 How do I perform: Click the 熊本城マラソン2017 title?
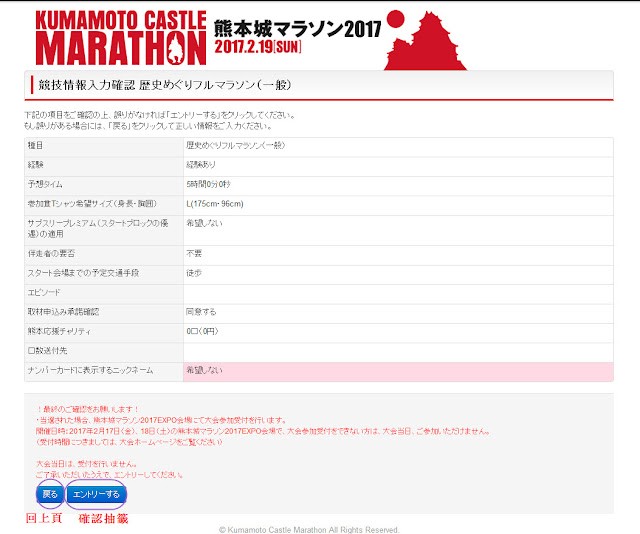tap(298, 29)
